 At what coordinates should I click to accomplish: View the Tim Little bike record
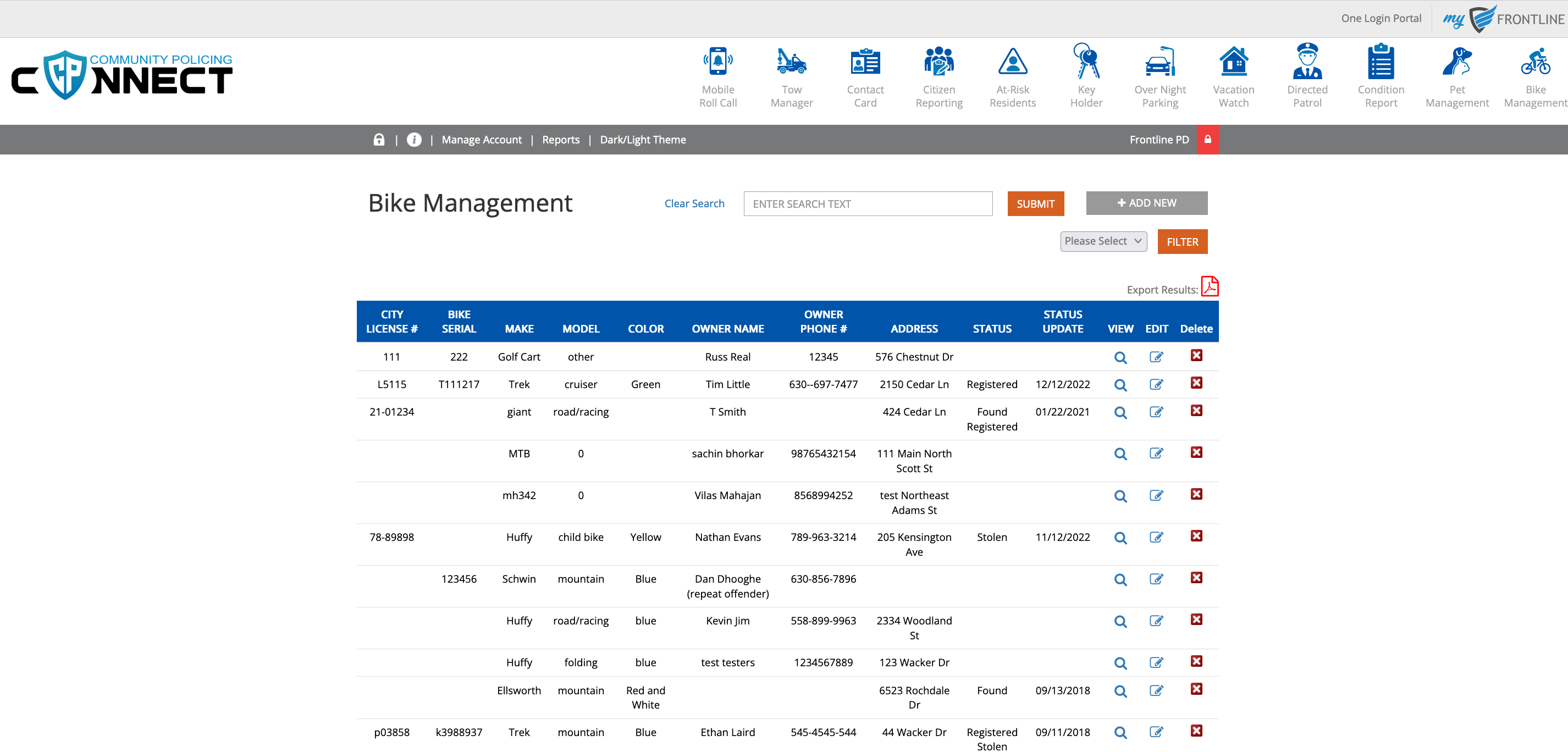pyautogui.click(x=1120, y=385)
